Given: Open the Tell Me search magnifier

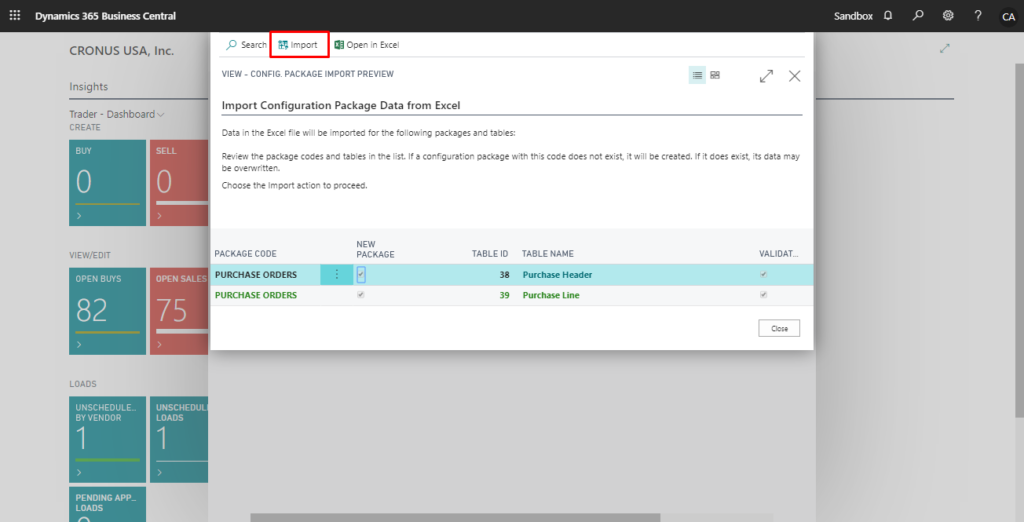Looking at the screenshot, I should point(918,15).
